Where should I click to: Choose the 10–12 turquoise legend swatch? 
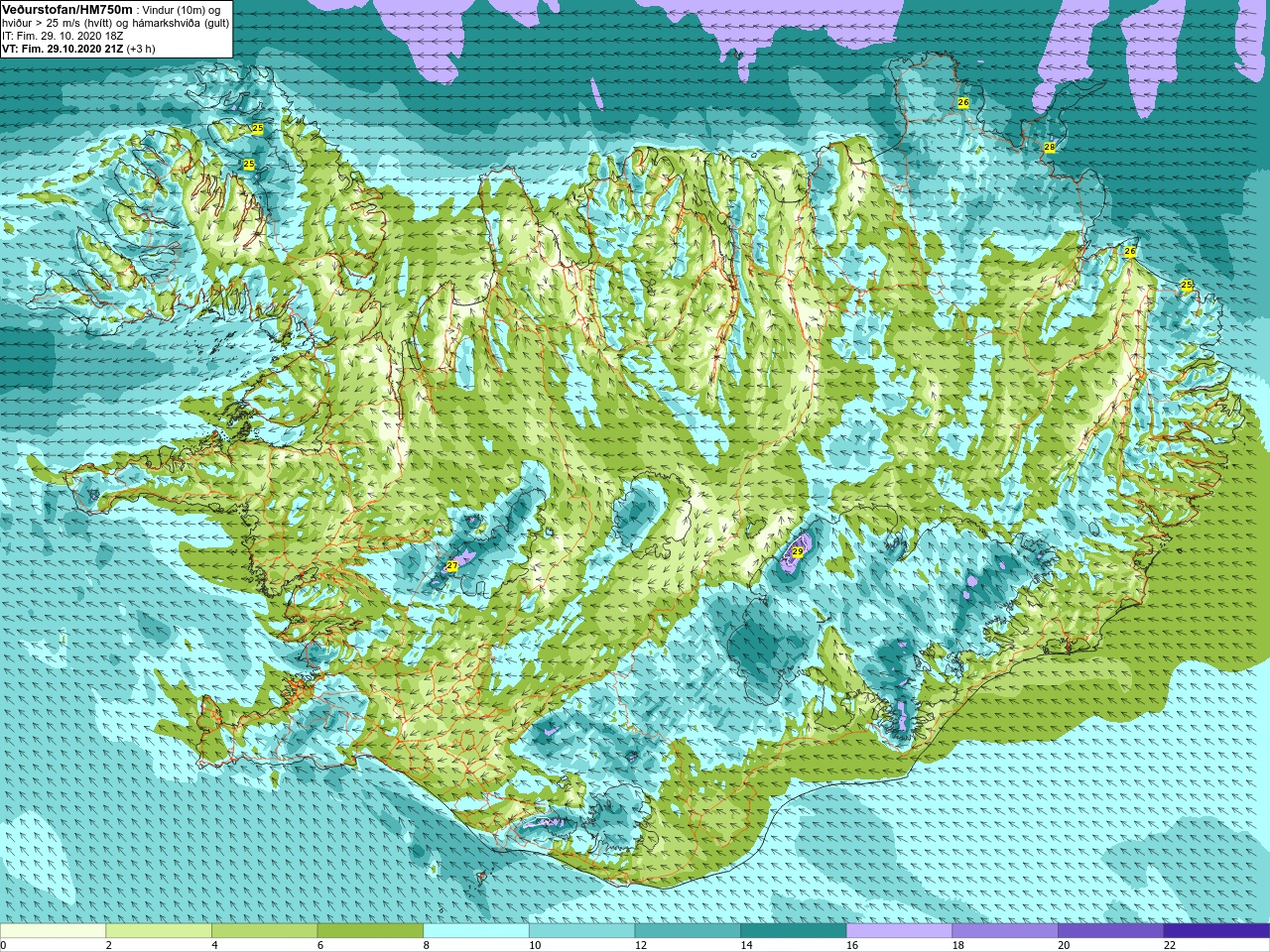pos(581,930)
